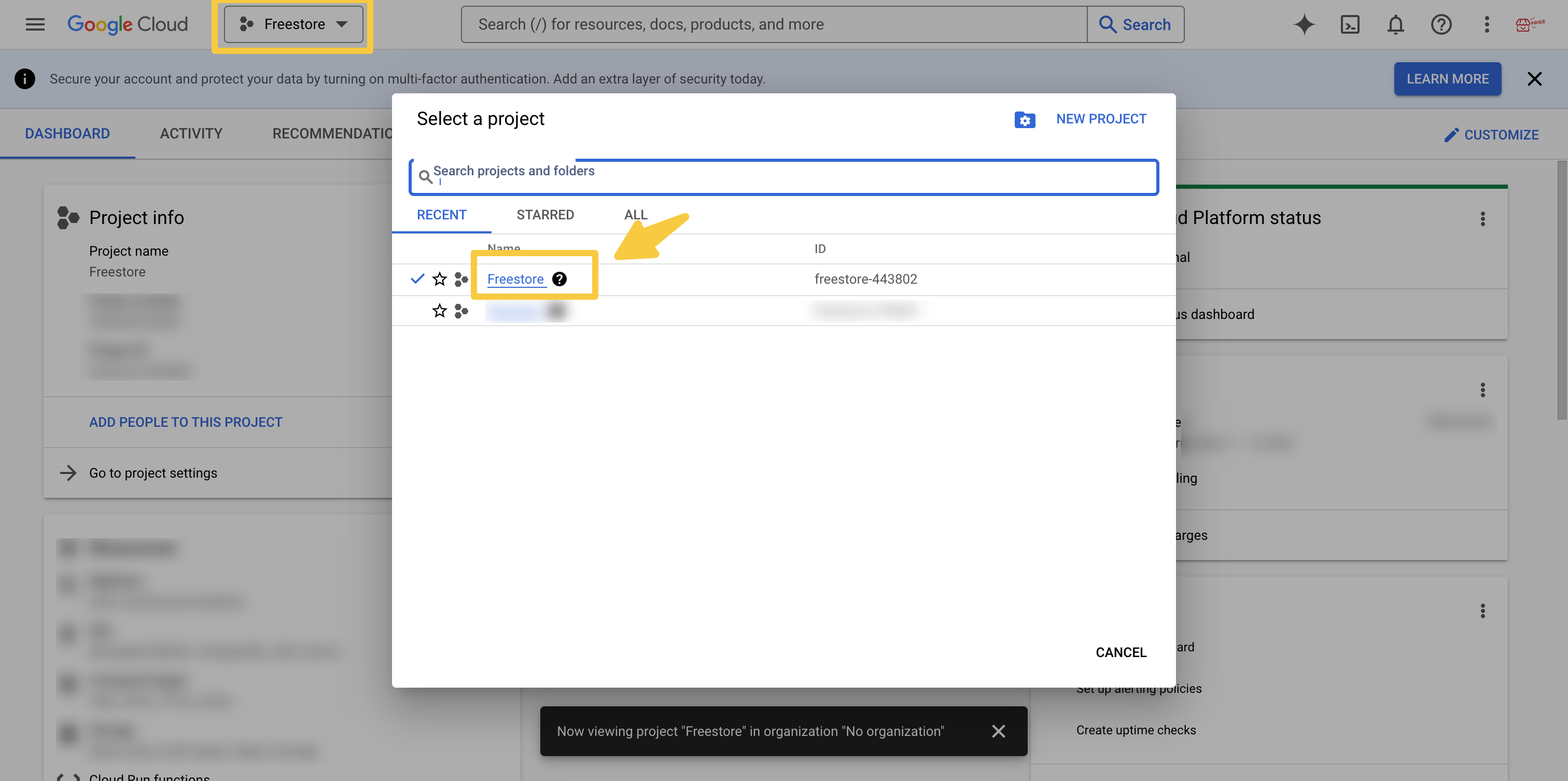The width and height of the screenshot is (1568, 781).
Task: Click ADD PEOPLE TO THIS PROJECT
Action: [186, 422]
